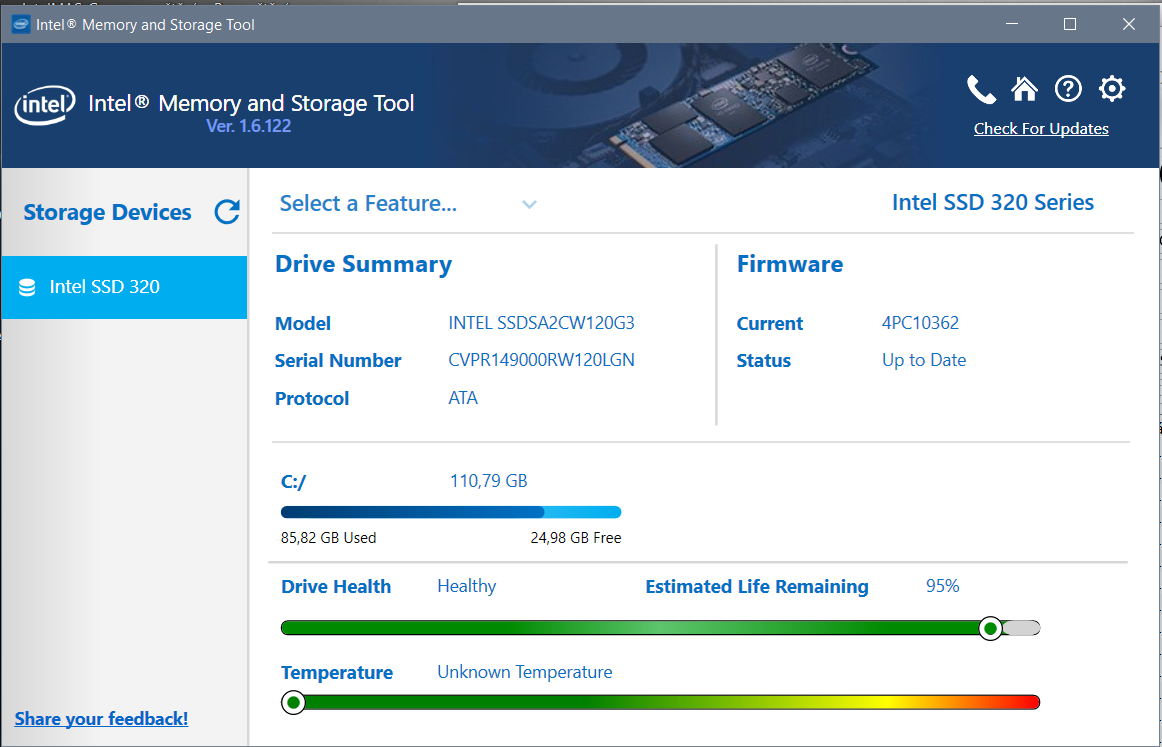This screenshot has width=1162, height=747.
Task: Click the Model field label
Action: point(302,324)
